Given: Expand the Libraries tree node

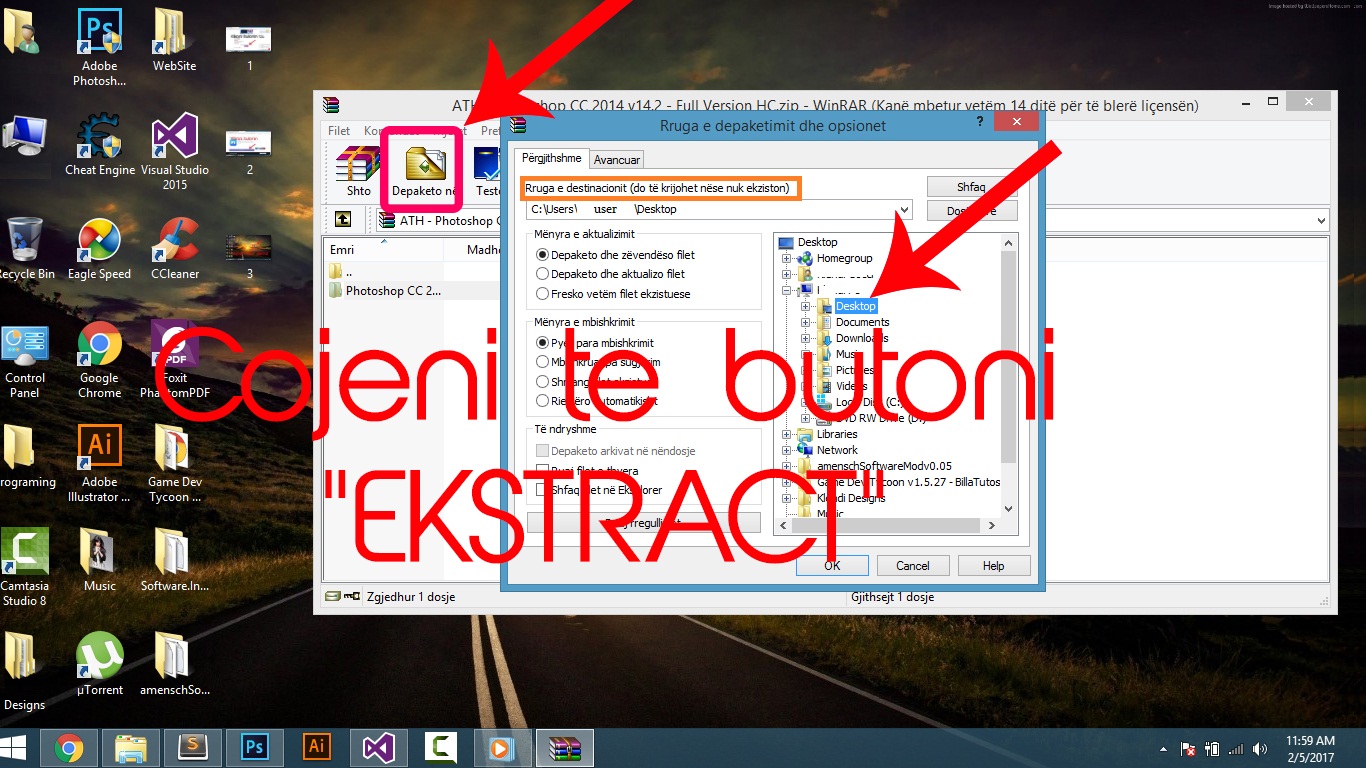Looking at the screenshot, I should click(787, 434).
